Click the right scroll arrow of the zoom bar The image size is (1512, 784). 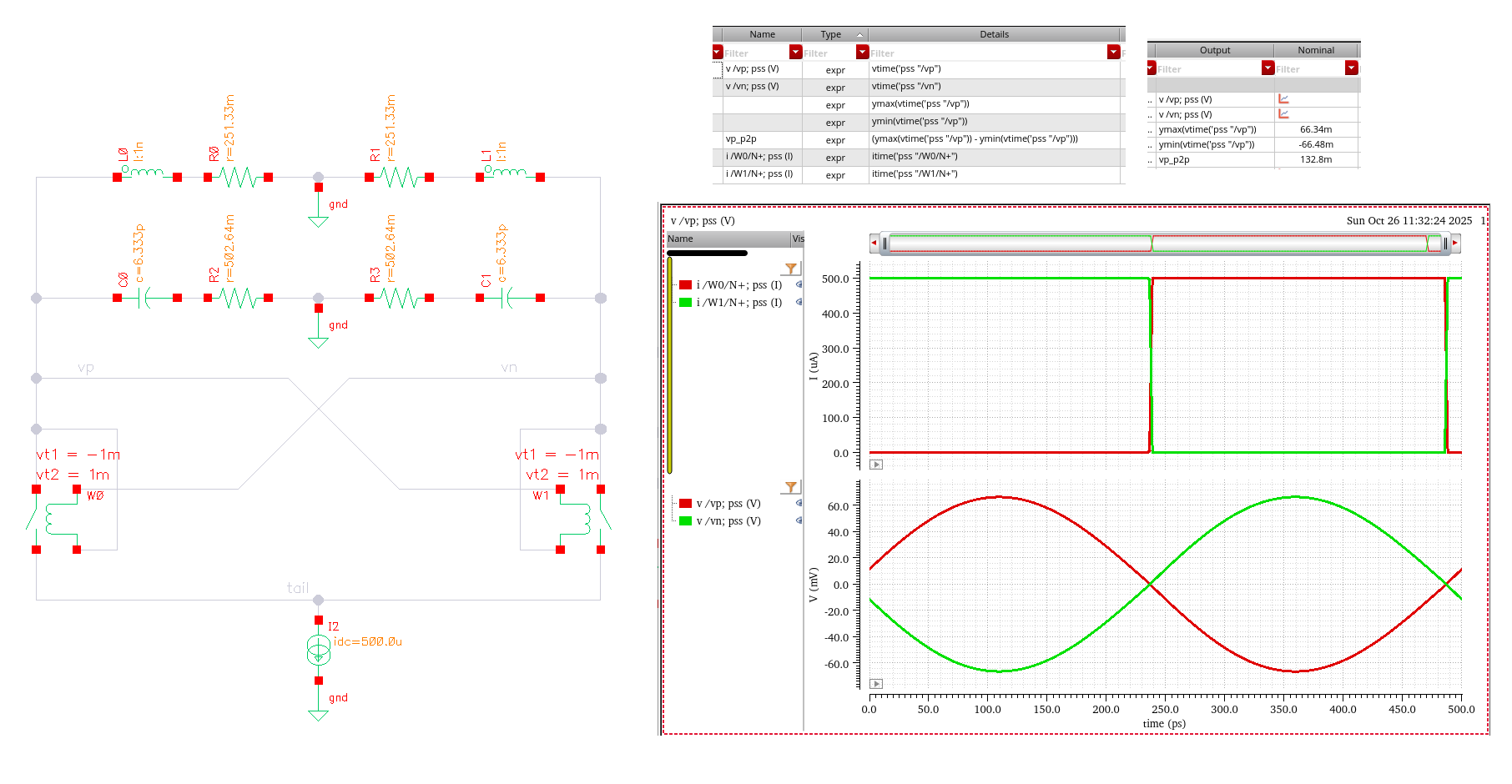click(1455, 243)
